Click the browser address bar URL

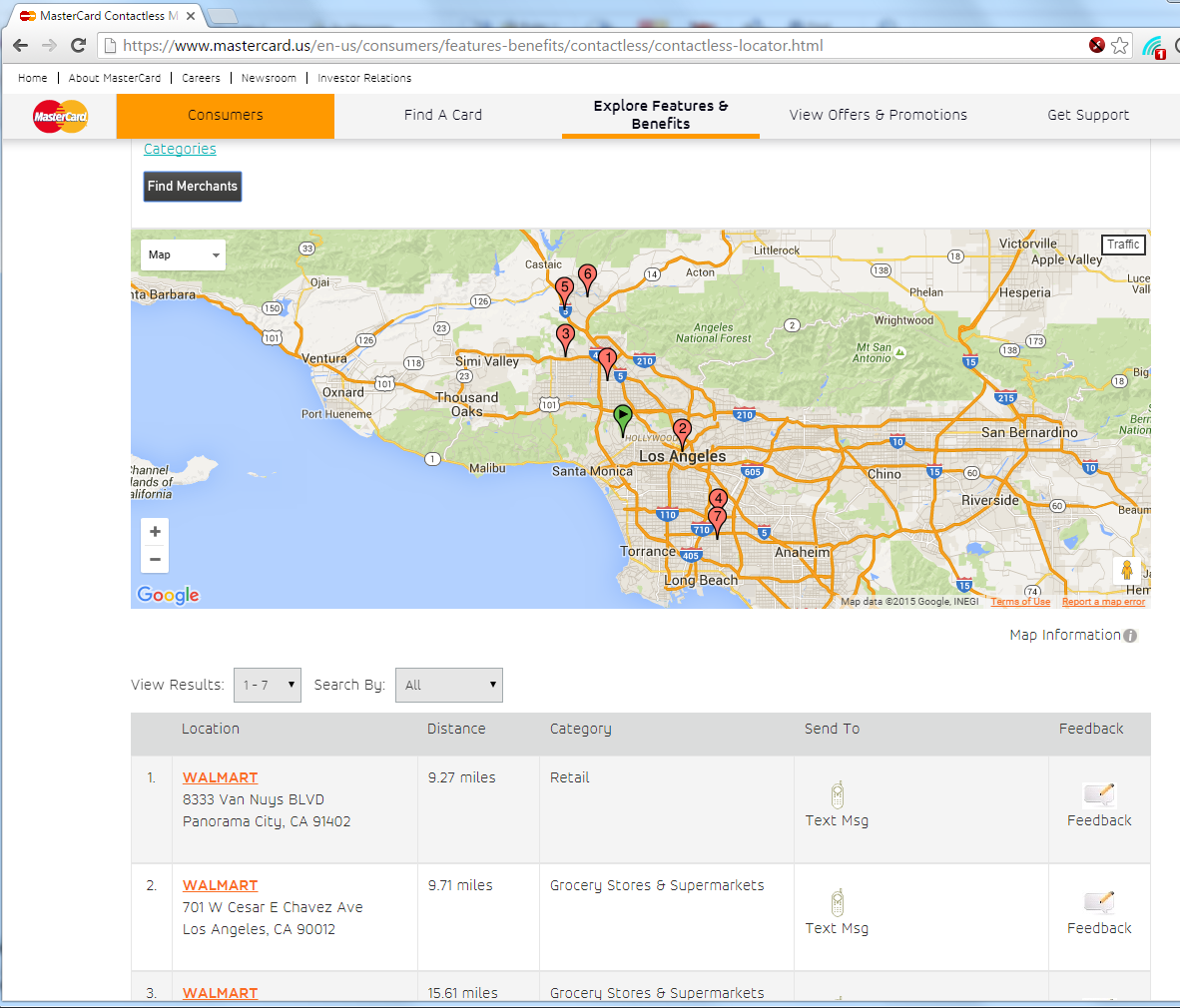(472, 46)
